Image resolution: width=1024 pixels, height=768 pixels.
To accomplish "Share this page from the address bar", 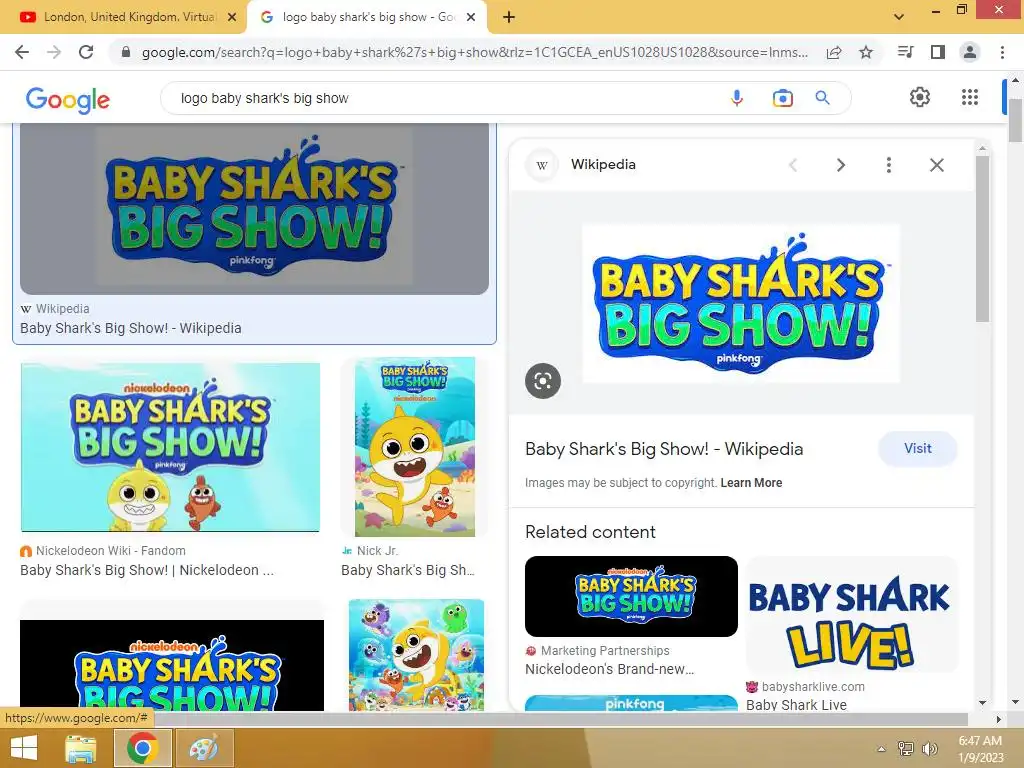I will (834, 52).
